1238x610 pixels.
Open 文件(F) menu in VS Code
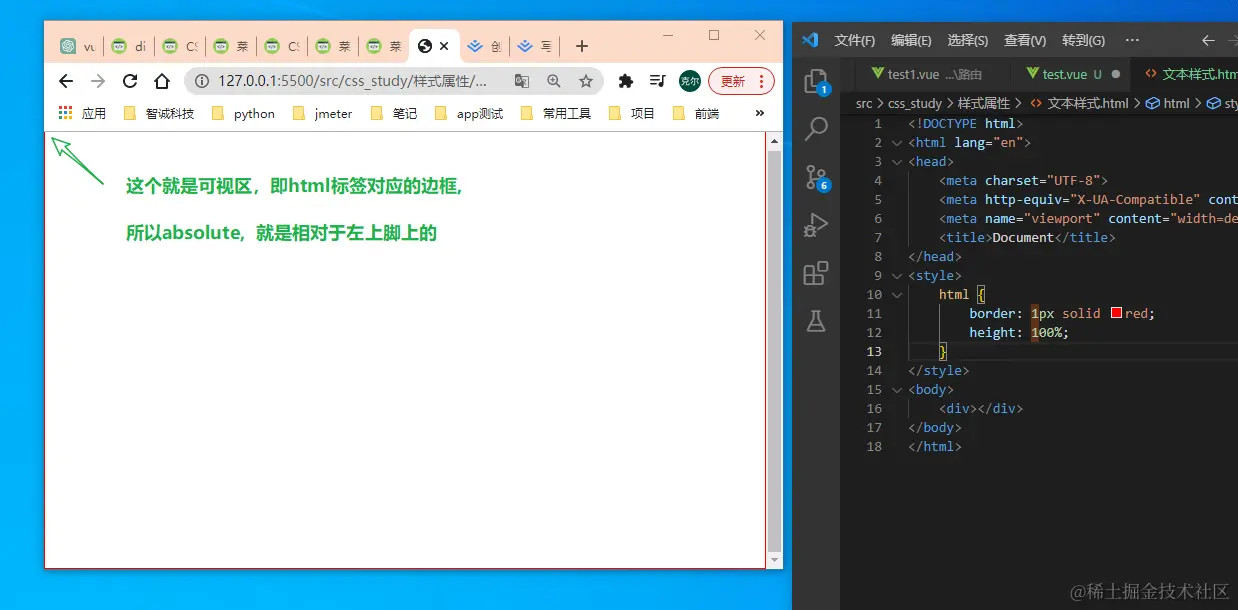855,40
